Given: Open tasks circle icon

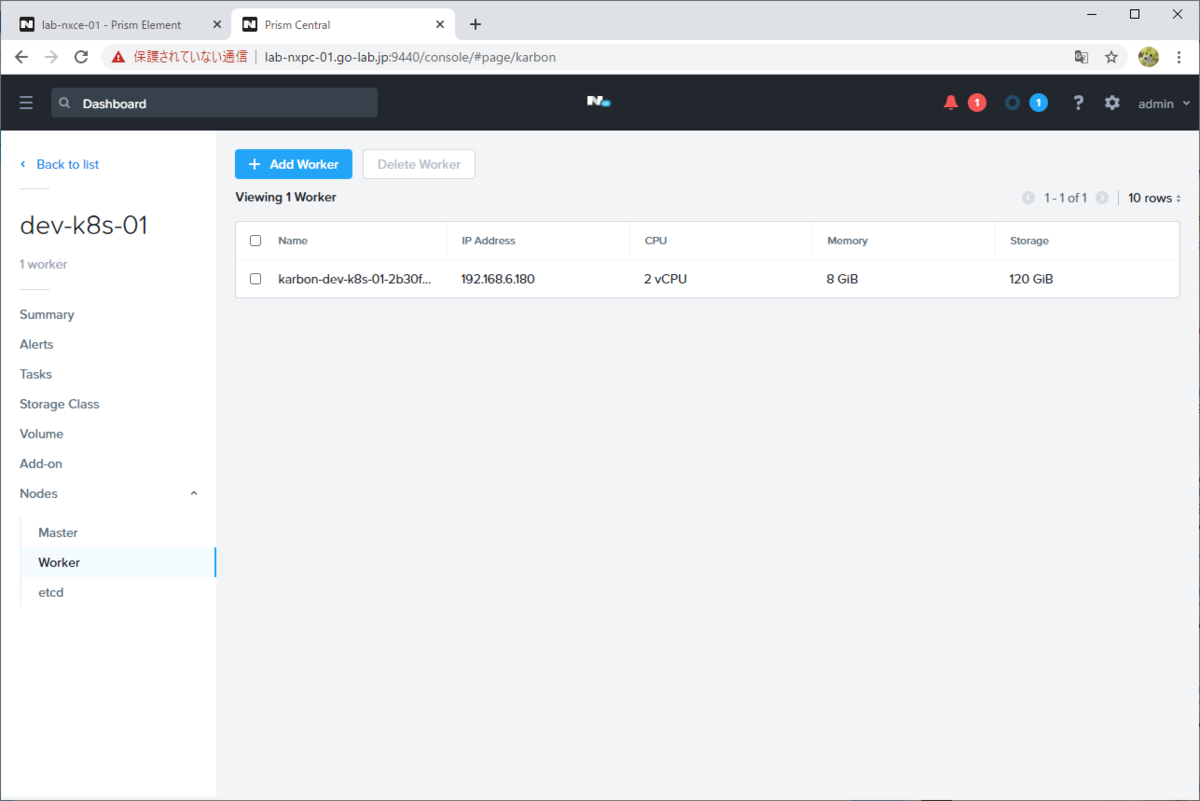Looking at the screenshot, I should click(1013, 103).
